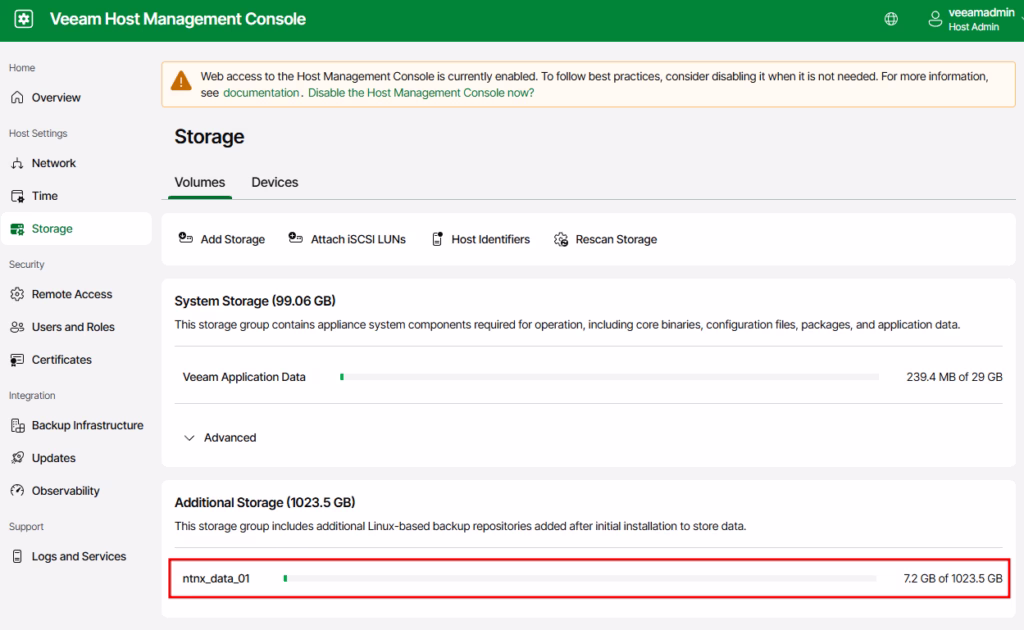Click the Storage icon in sidebar

point(18,228)
